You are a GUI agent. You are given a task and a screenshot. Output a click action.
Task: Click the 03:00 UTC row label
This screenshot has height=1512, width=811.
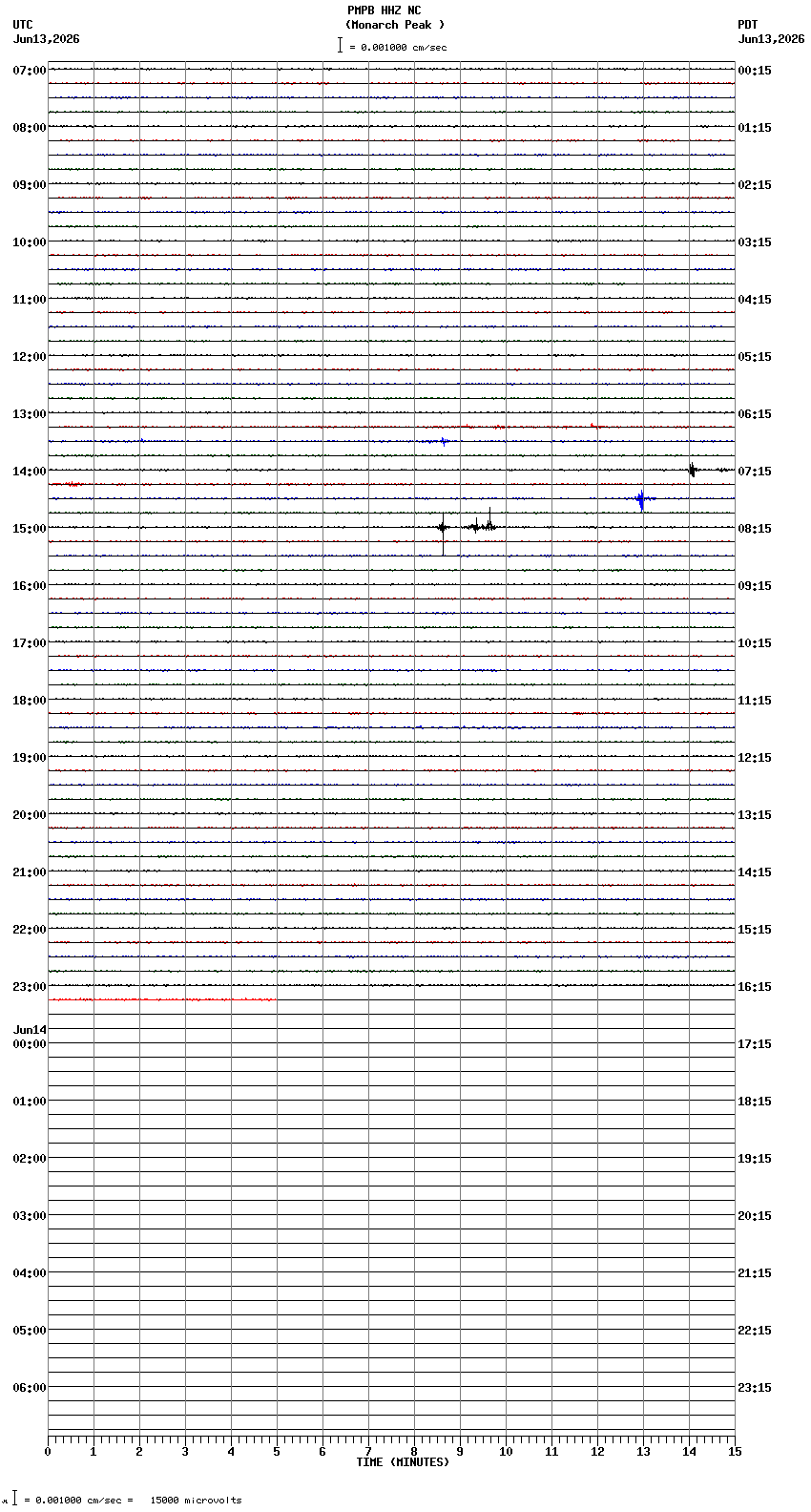pos(30,1216)
